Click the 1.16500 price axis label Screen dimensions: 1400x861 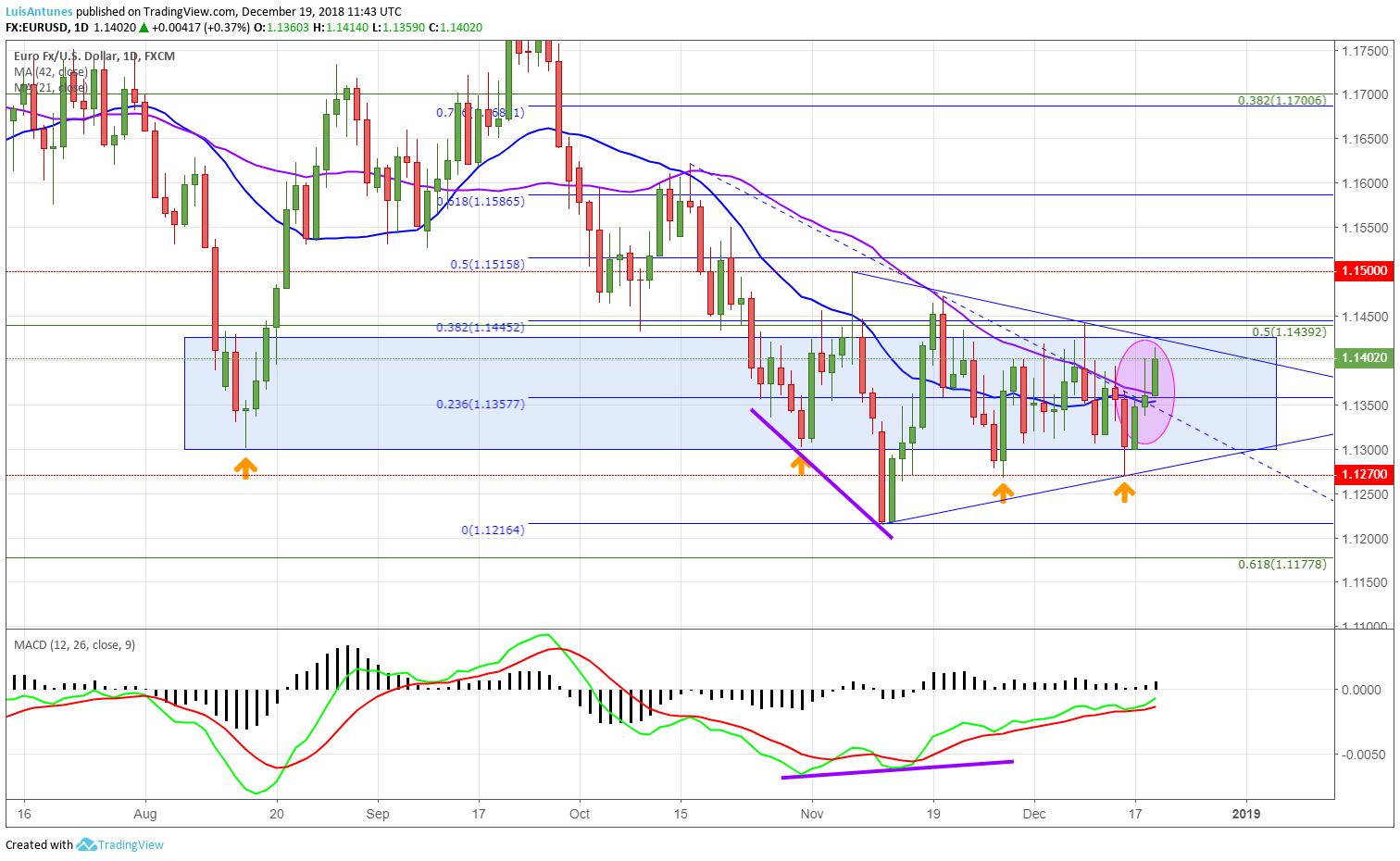coord(1365,139)
